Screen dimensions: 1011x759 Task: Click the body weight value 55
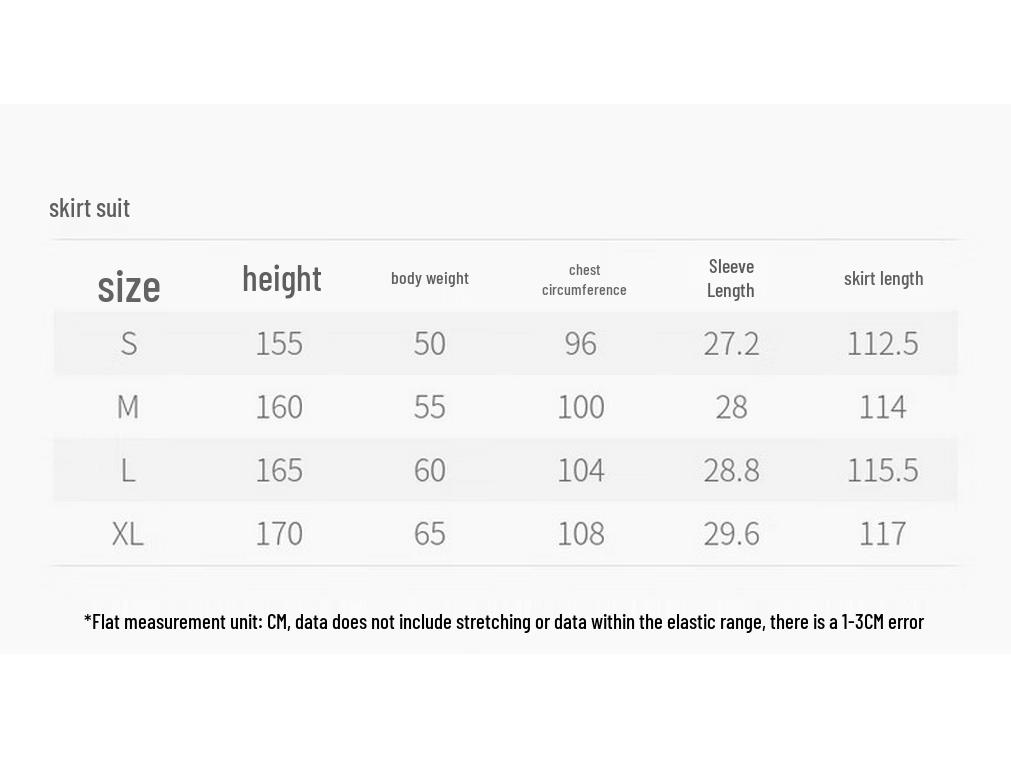click(429, 407)
